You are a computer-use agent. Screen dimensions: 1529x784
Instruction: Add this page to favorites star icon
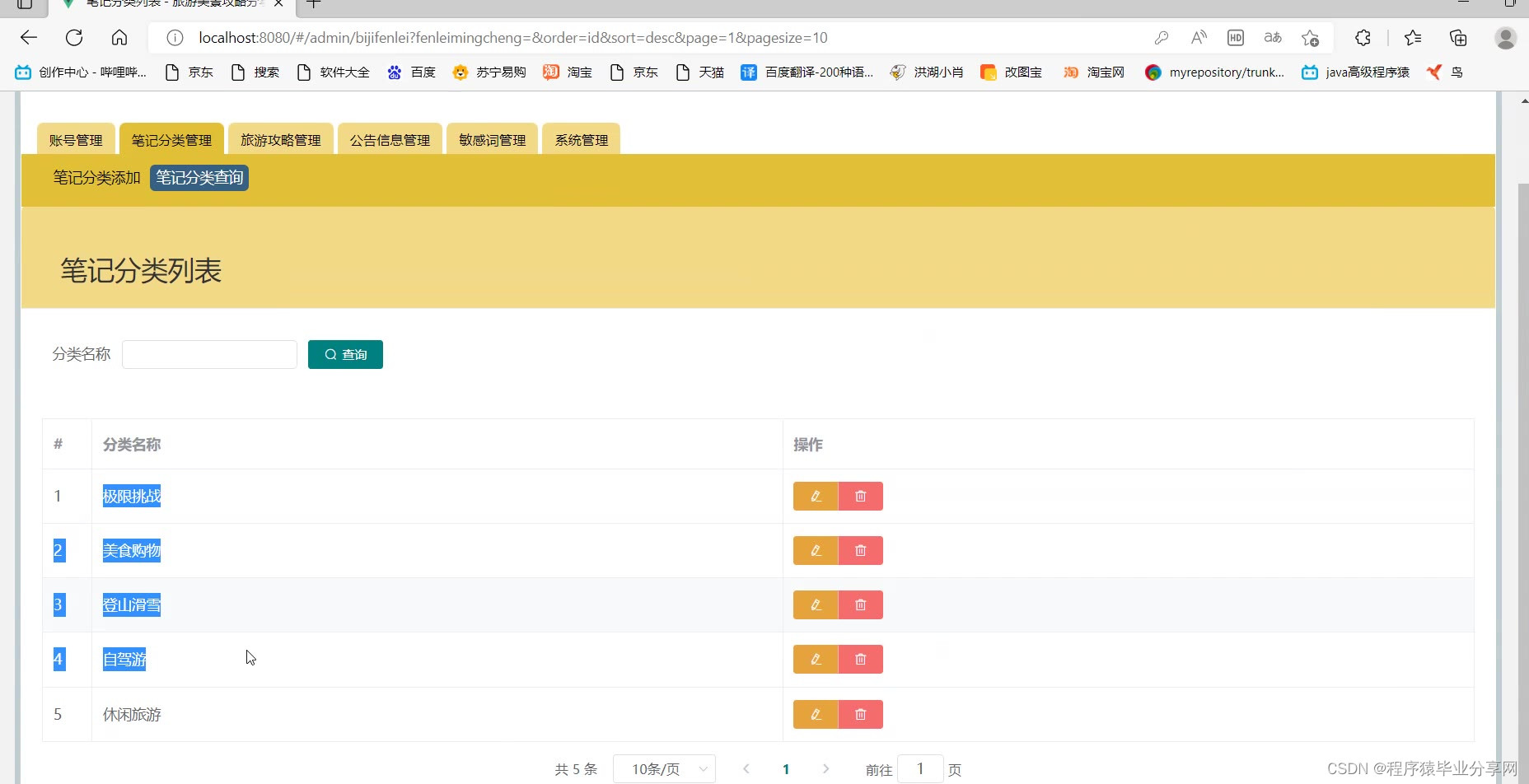pos(1310,38)
